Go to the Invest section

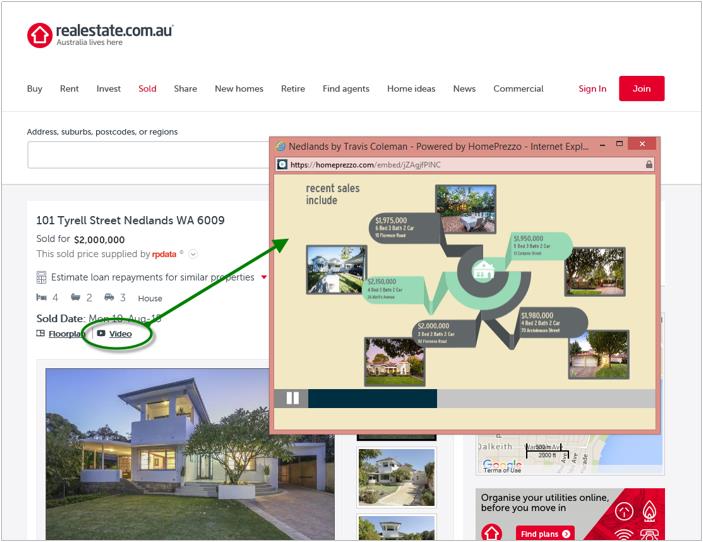(x=108, y=89)
